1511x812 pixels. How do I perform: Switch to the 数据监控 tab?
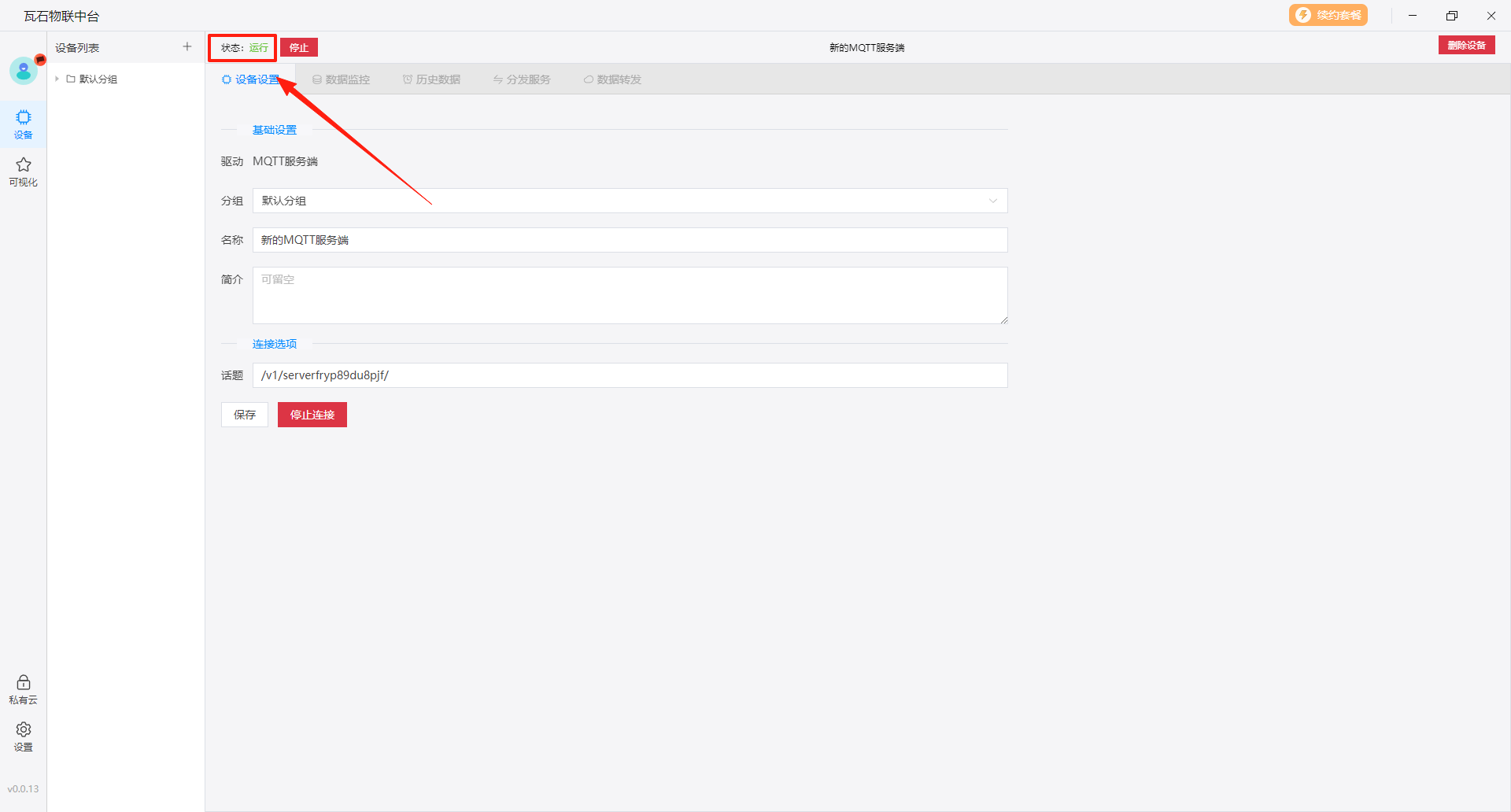(x=341, y=79)
